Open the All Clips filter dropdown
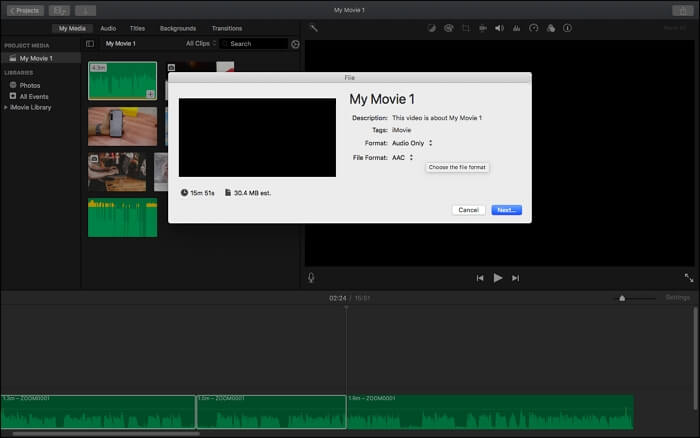 pyautogui.click(x=202, y=44)
